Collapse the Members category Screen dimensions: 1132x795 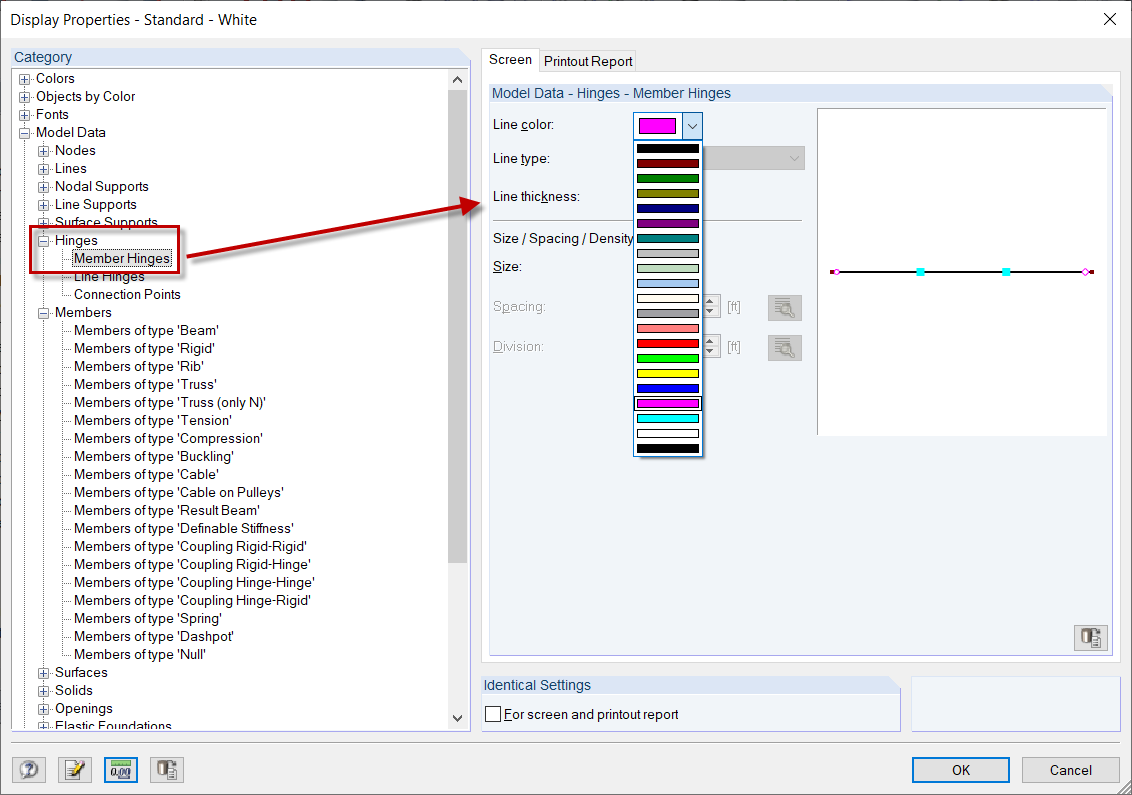(42, 312)
